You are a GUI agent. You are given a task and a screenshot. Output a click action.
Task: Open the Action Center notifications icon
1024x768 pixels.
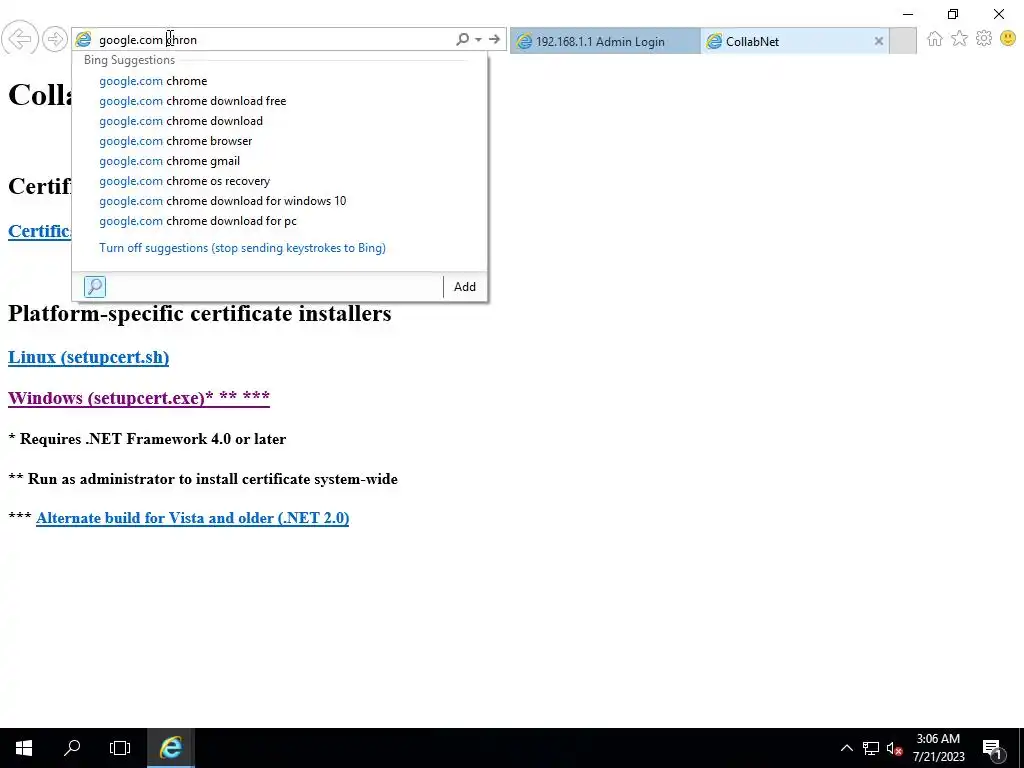[993, 748]
